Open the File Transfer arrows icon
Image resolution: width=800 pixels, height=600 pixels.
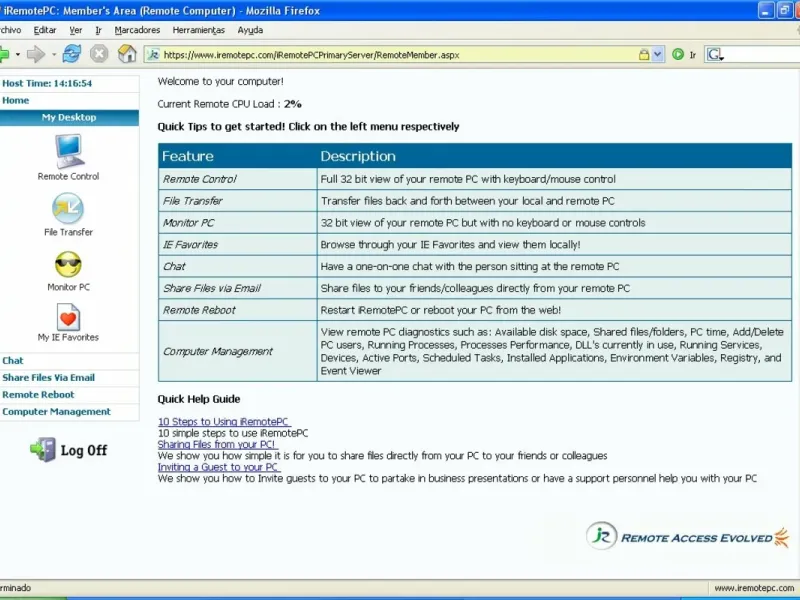(x=68, y=208)
